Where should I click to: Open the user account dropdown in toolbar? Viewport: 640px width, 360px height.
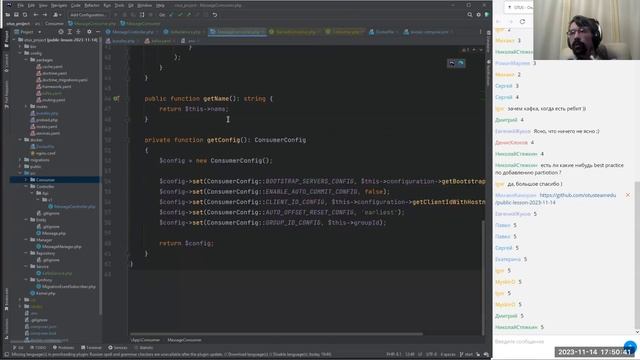[x=57, y=15]
